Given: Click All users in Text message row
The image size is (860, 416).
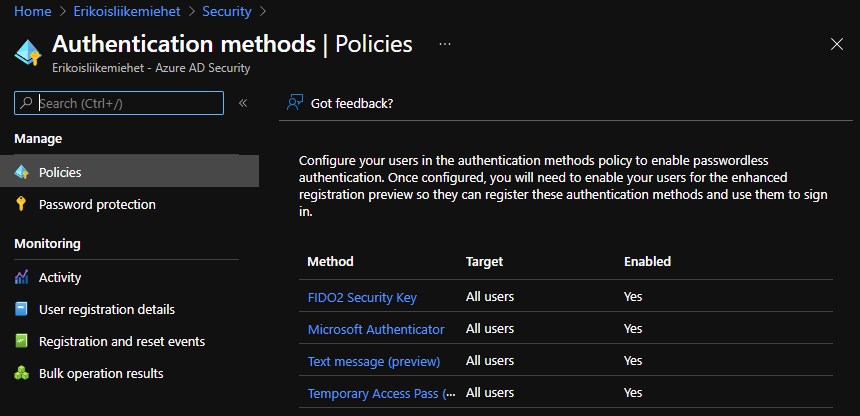Looking at the screenshot, I should 490,361.
